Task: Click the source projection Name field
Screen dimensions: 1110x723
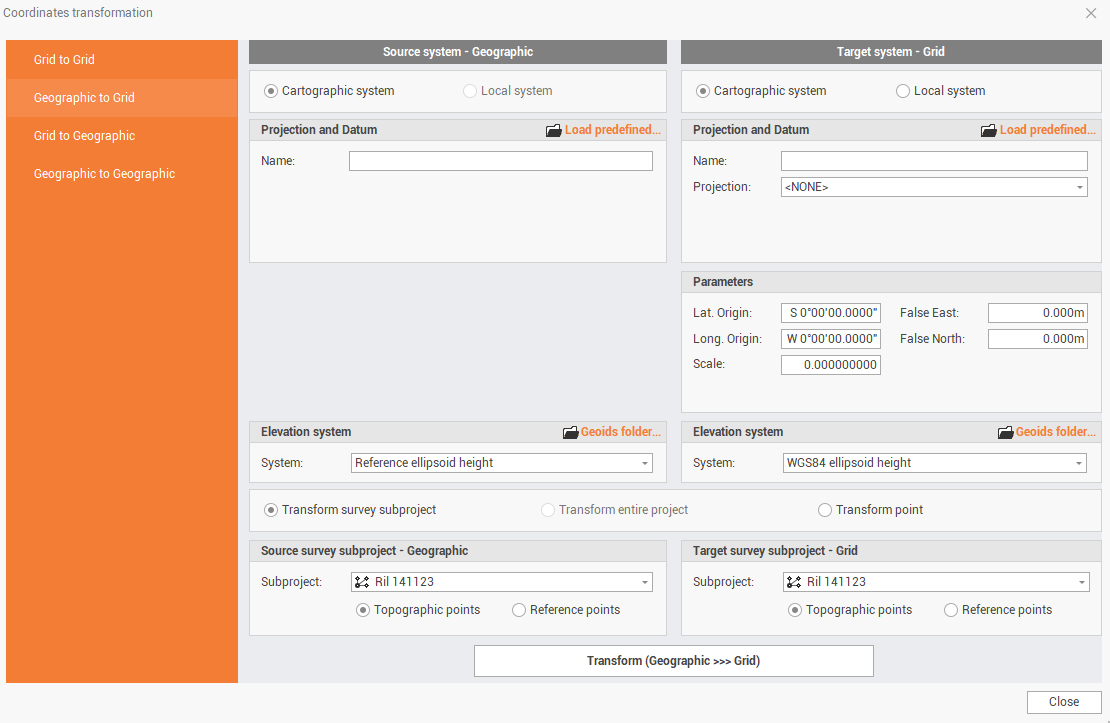Action: point(500,161)
